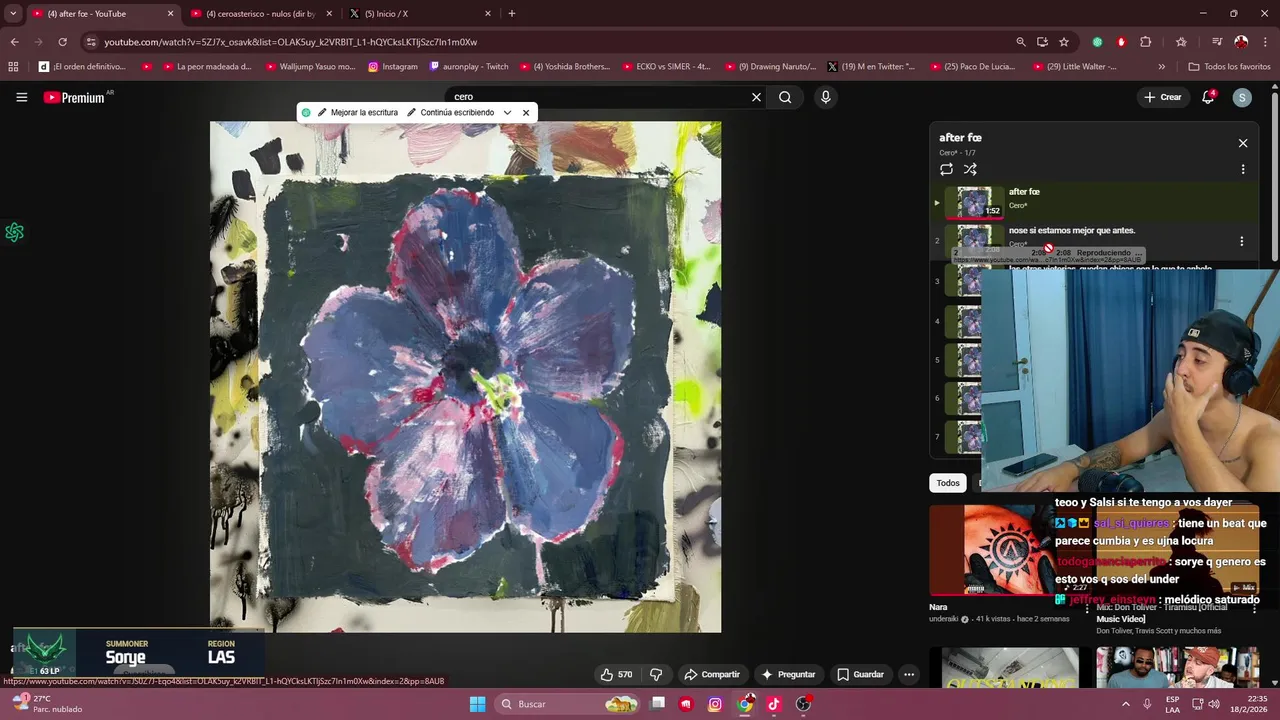The height and width of the screenshot is (720, 1280).
Task: Open volume control in system tray
Action: coord(1213,704)
